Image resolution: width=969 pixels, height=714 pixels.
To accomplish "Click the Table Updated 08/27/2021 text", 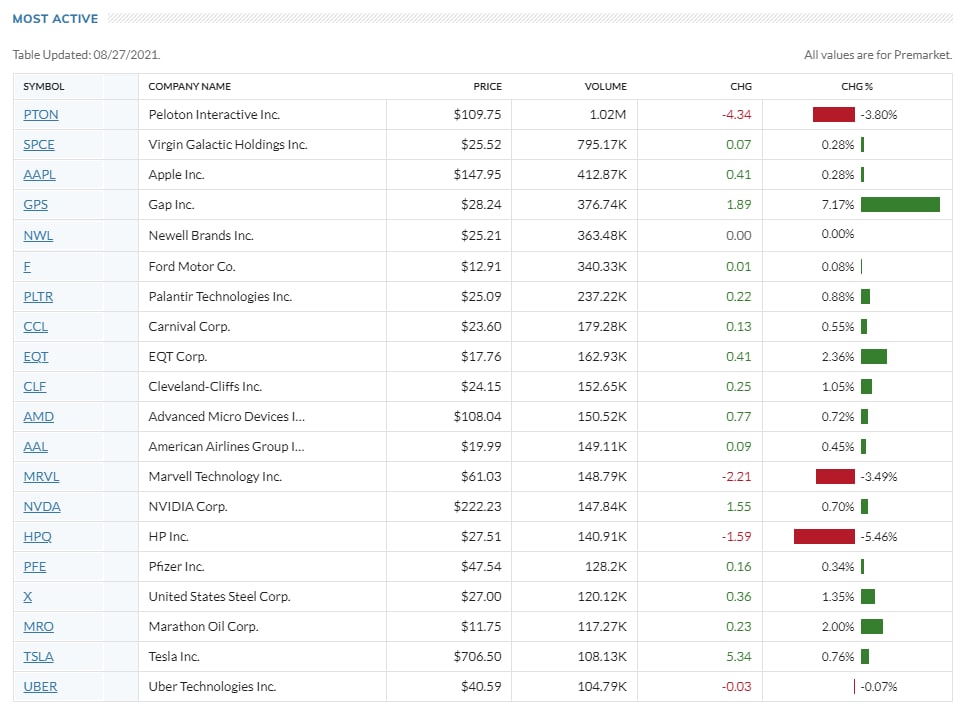I will (x=87, y=55).
